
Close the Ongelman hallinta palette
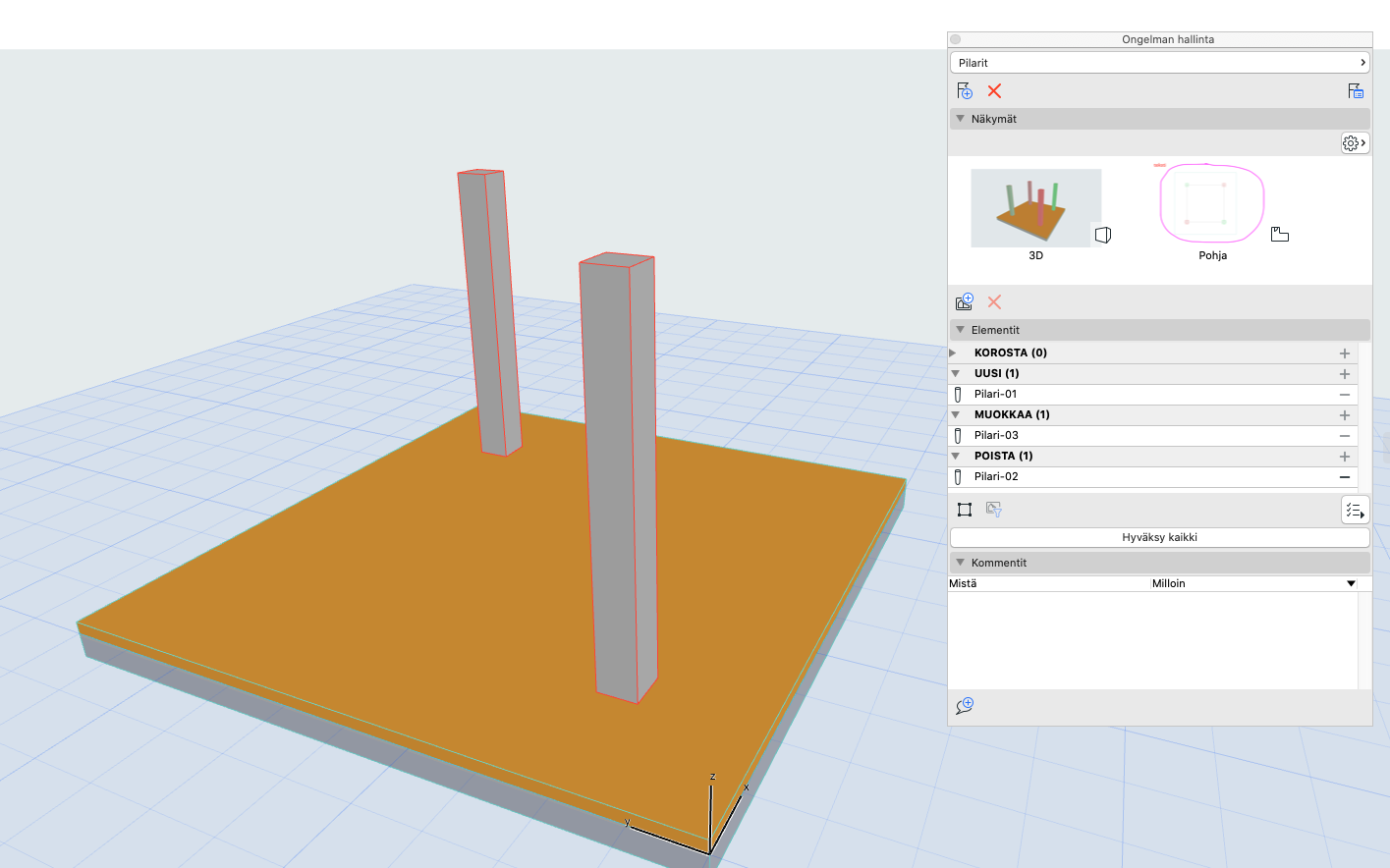coord(956,39)
